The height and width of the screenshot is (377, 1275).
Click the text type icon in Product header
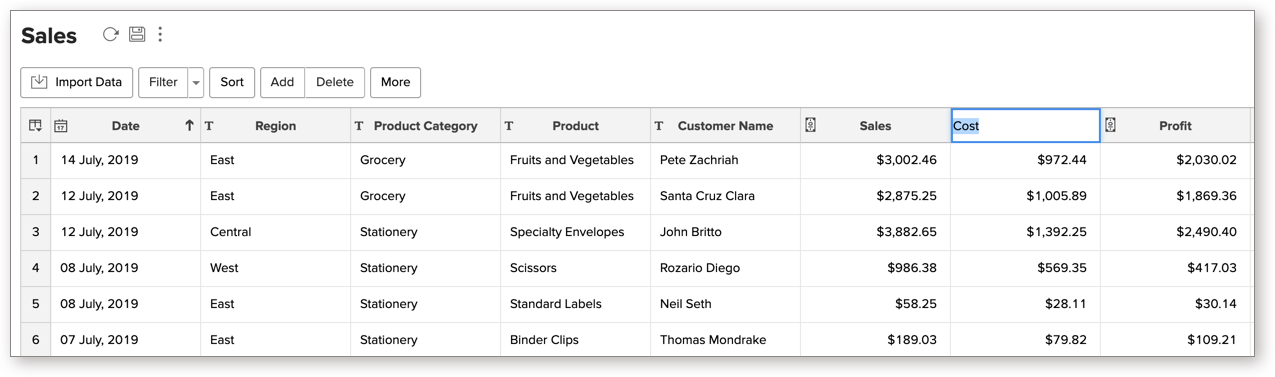click(x=509, y=126)
